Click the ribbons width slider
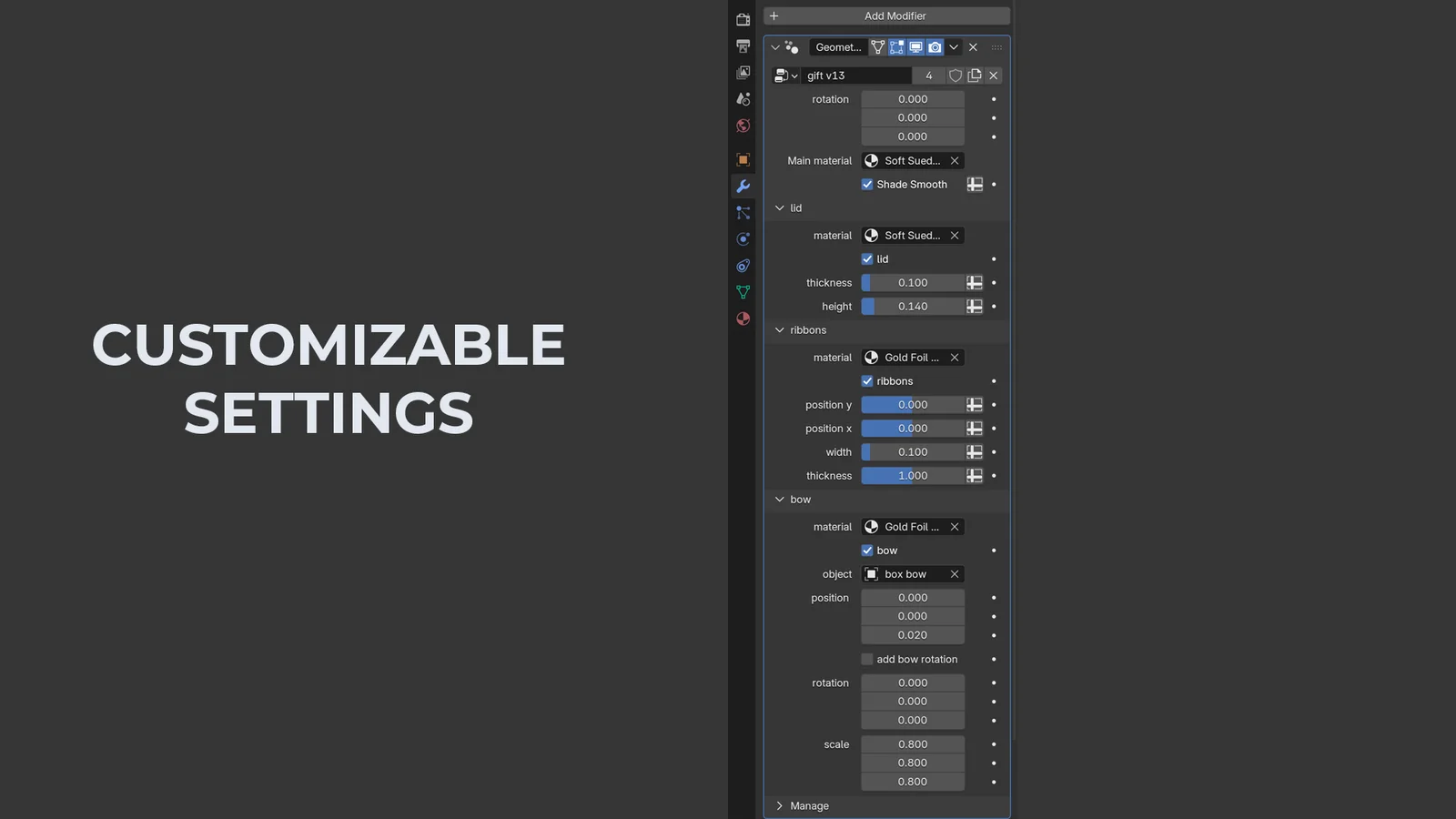 pos(913,452)
